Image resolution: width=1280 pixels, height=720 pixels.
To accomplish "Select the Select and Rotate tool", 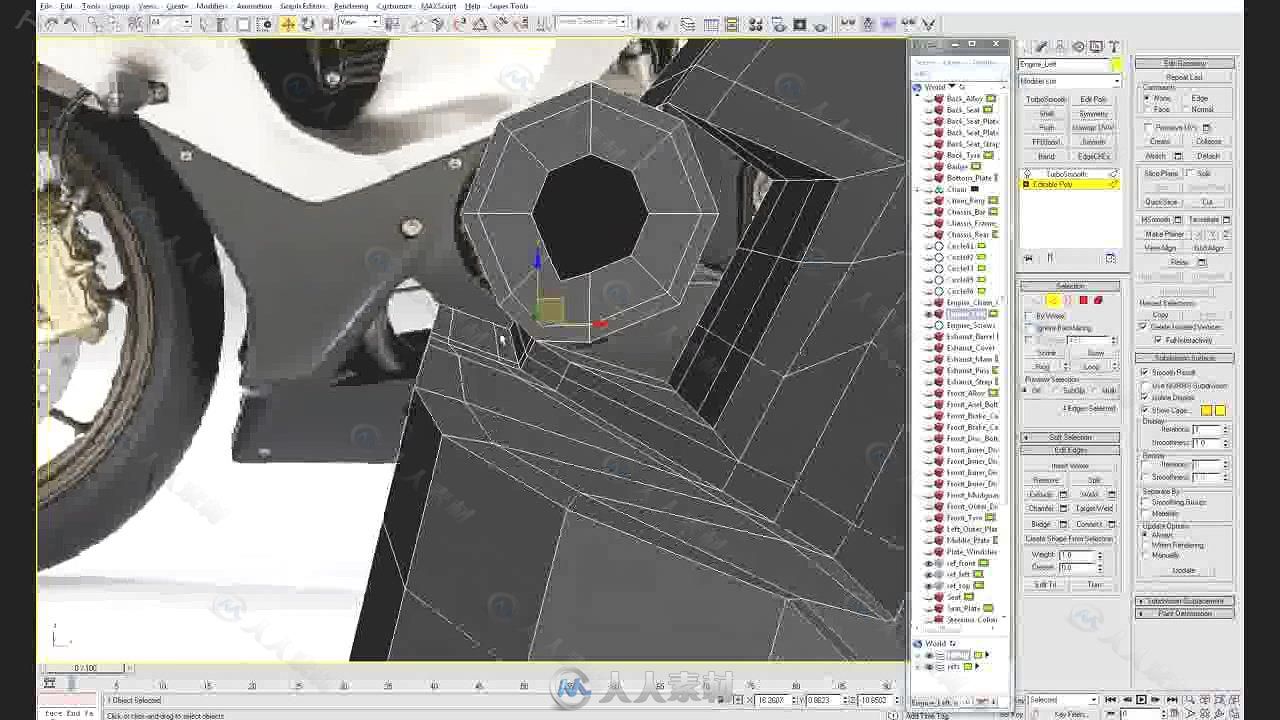I will (307, 24).
